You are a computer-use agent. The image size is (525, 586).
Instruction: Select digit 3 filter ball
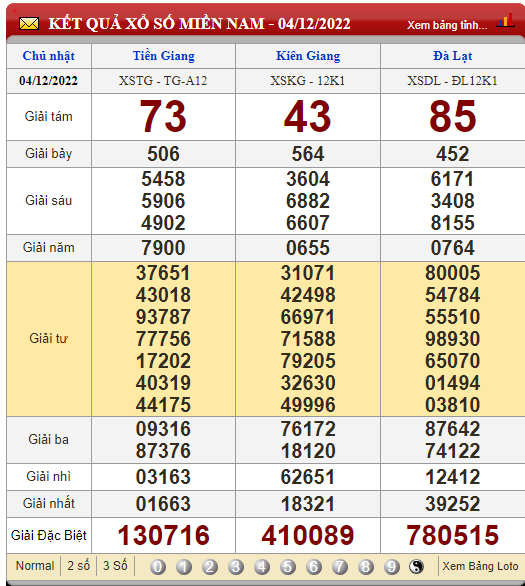[x=236, y=567]
